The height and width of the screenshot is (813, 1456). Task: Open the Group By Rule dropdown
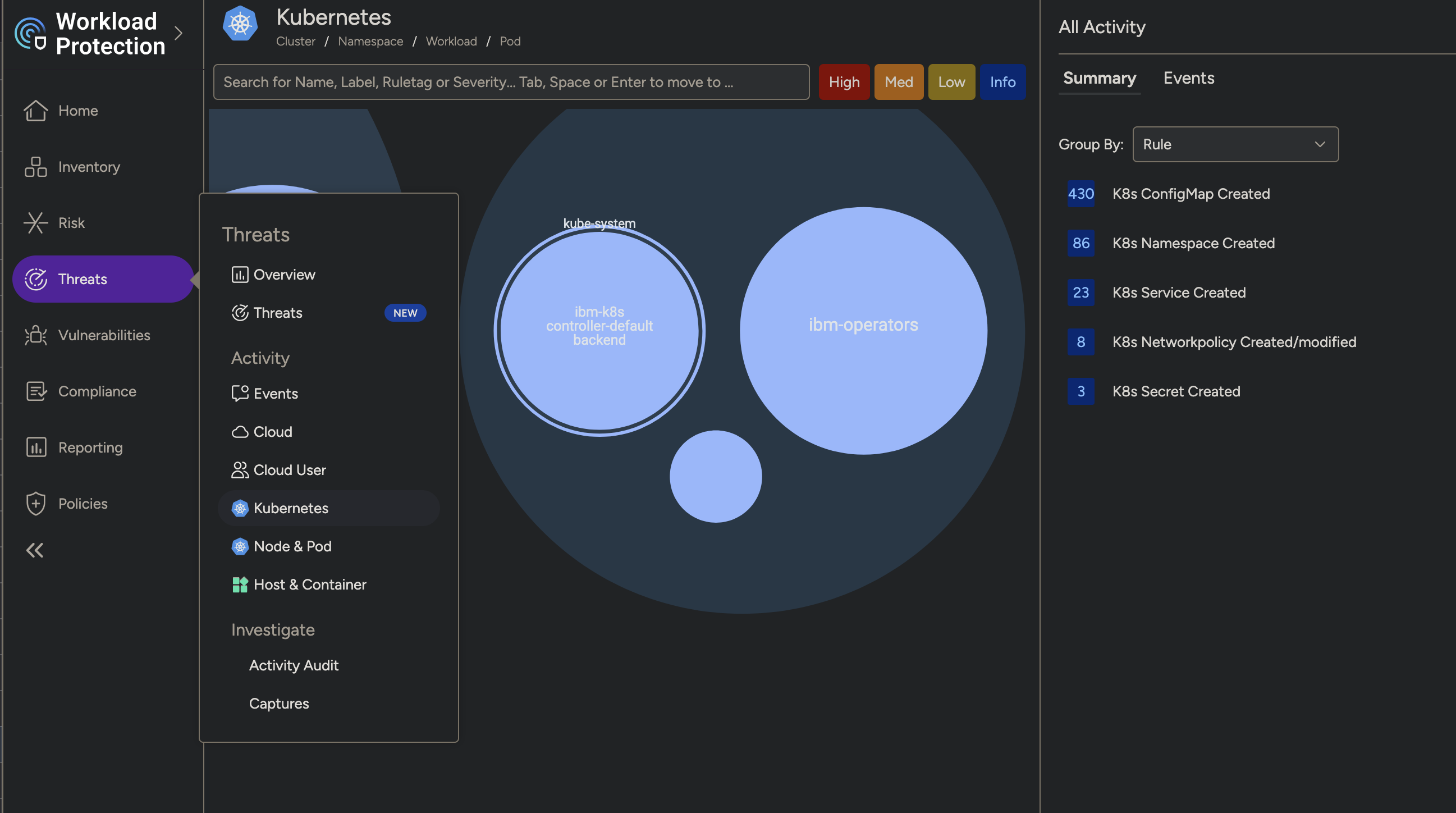1235,144
